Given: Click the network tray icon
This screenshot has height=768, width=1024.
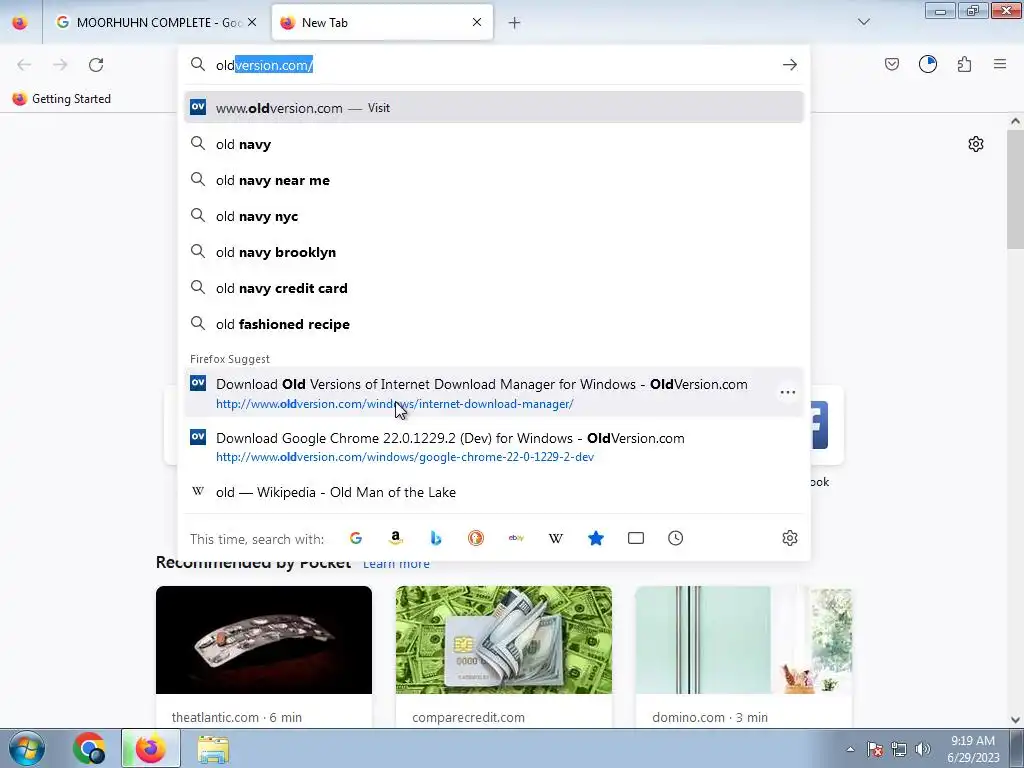Looking at the screenshot, I should (x=899, y=749).
